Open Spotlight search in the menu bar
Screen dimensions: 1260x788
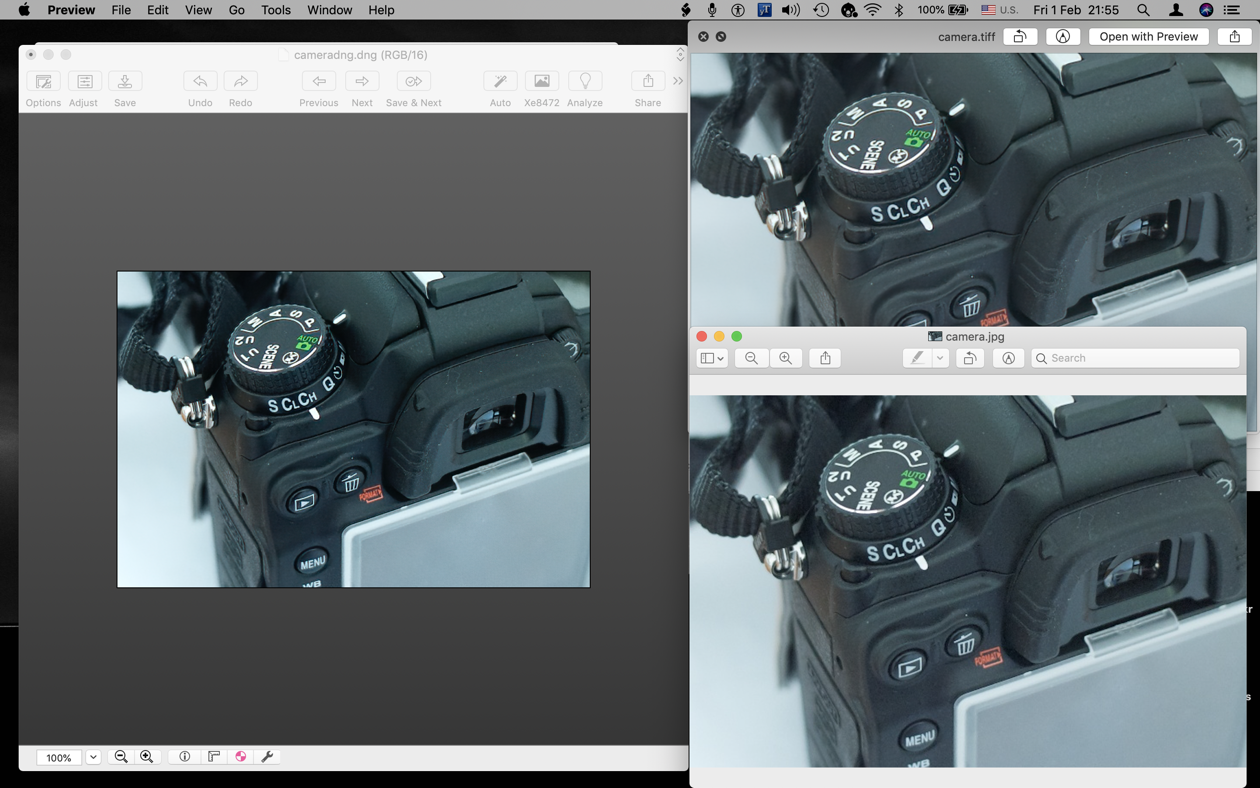pyautogui.click(x=1143, y=10)
